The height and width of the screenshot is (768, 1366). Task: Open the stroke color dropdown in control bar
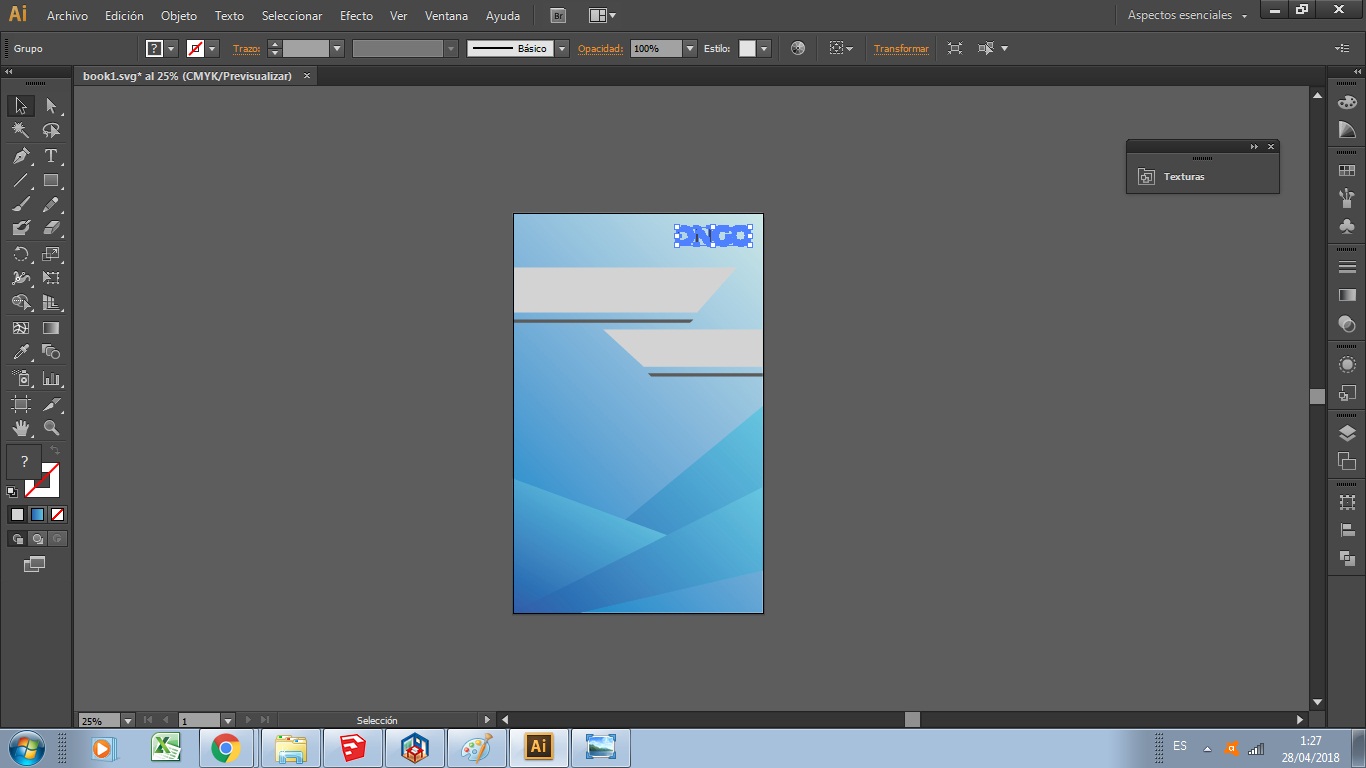(x=212, y=48)
